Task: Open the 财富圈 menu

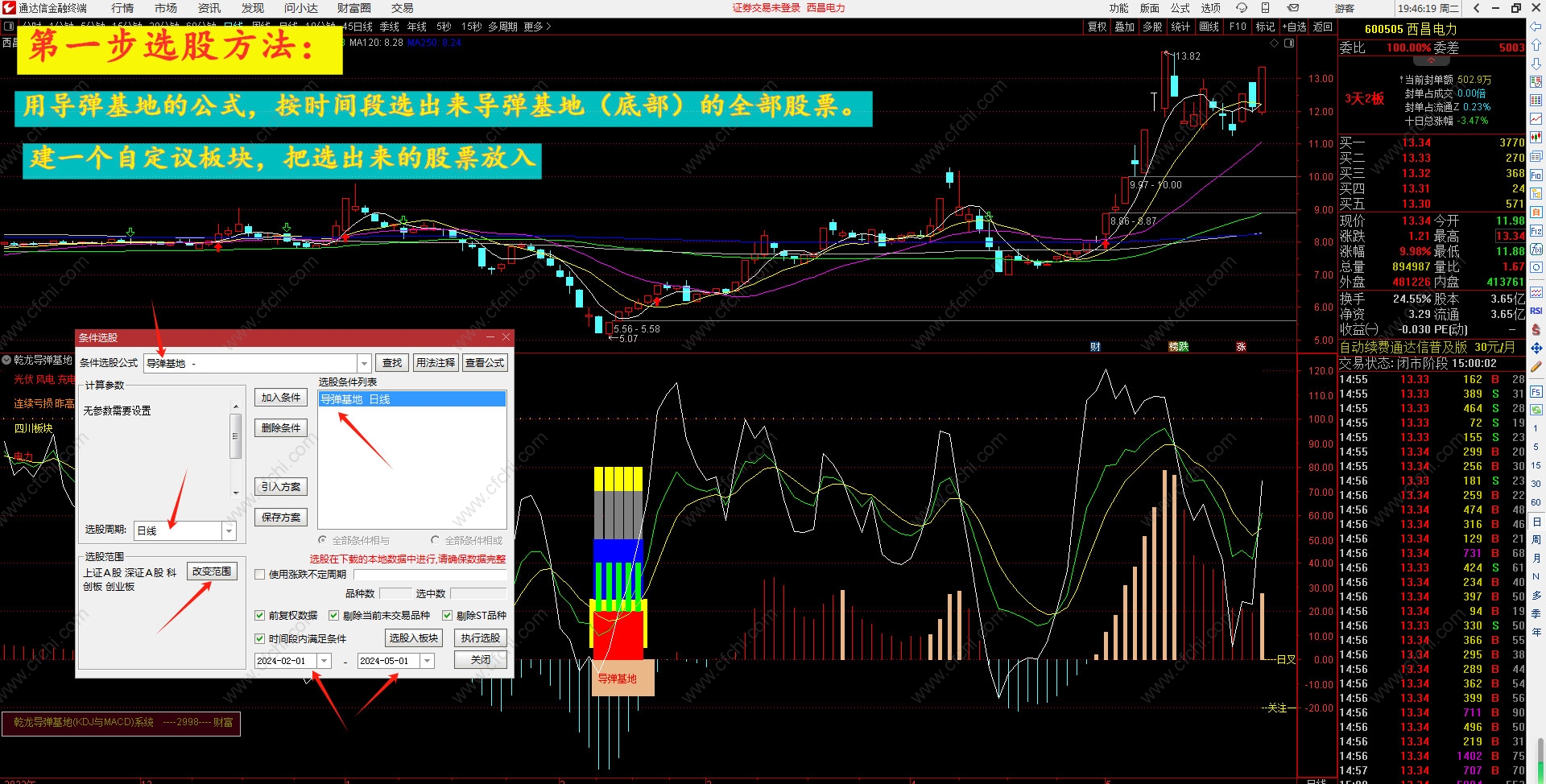Action: point(354,8)
